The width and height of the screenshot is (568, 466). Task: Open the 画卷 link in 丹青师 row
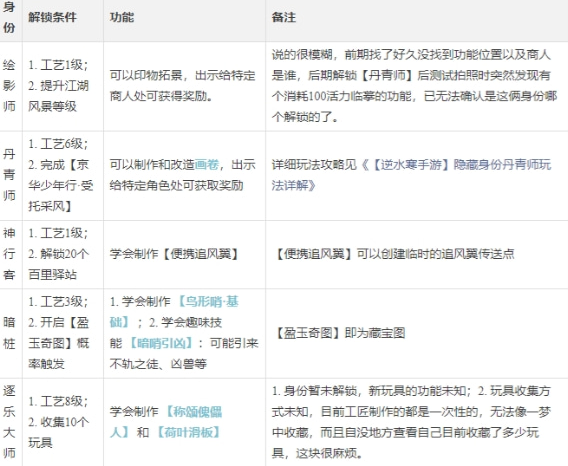207,165
